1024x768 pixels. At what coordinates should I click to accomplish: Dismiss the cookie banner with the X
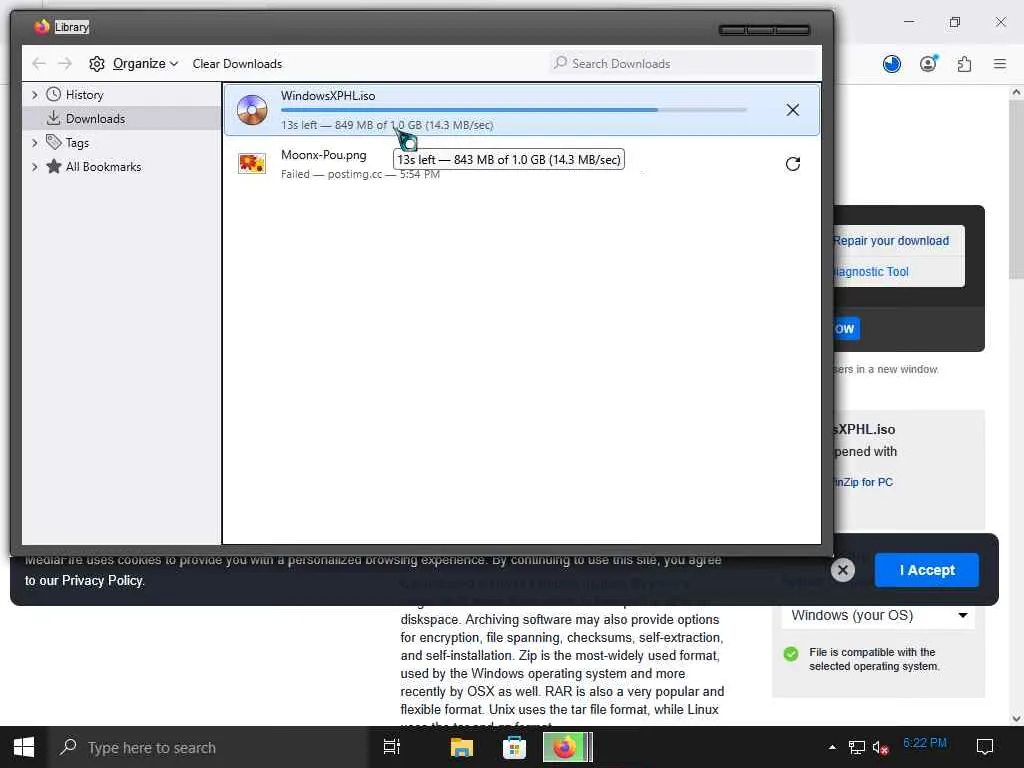point(842,570)
